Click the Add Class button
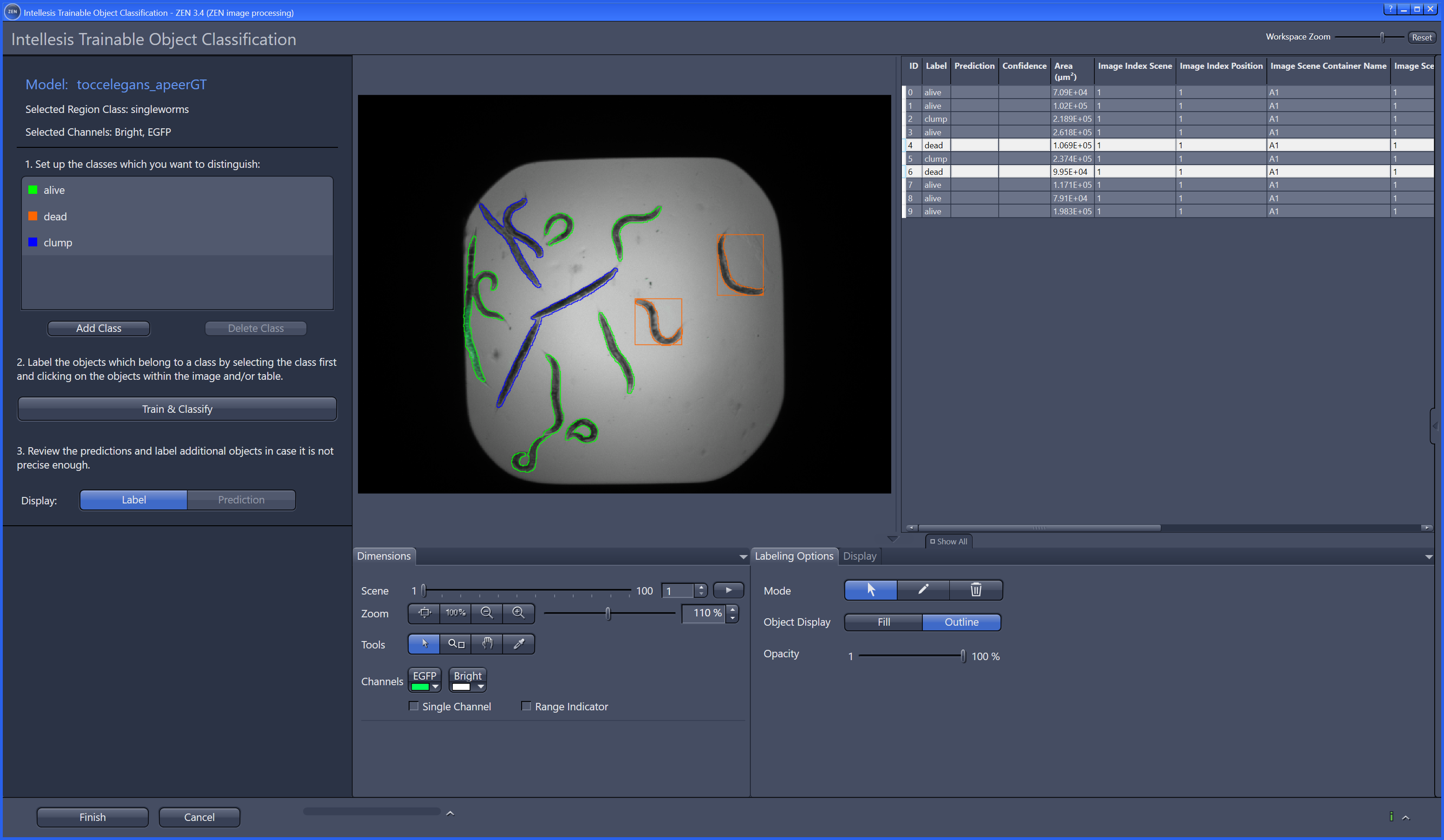 (99, 328)
